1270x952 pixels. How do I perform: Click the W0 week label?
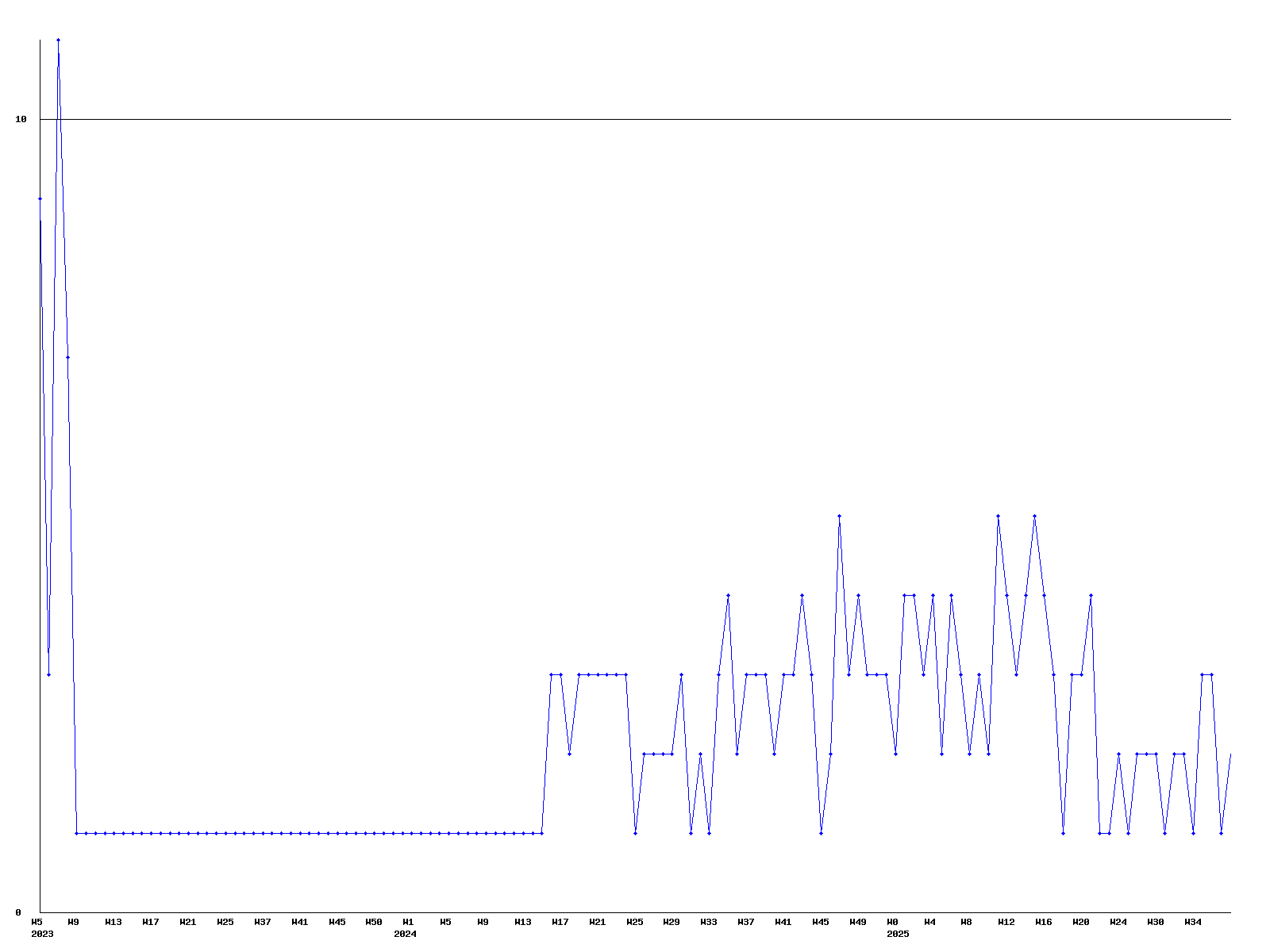click(x=892, y=922)
